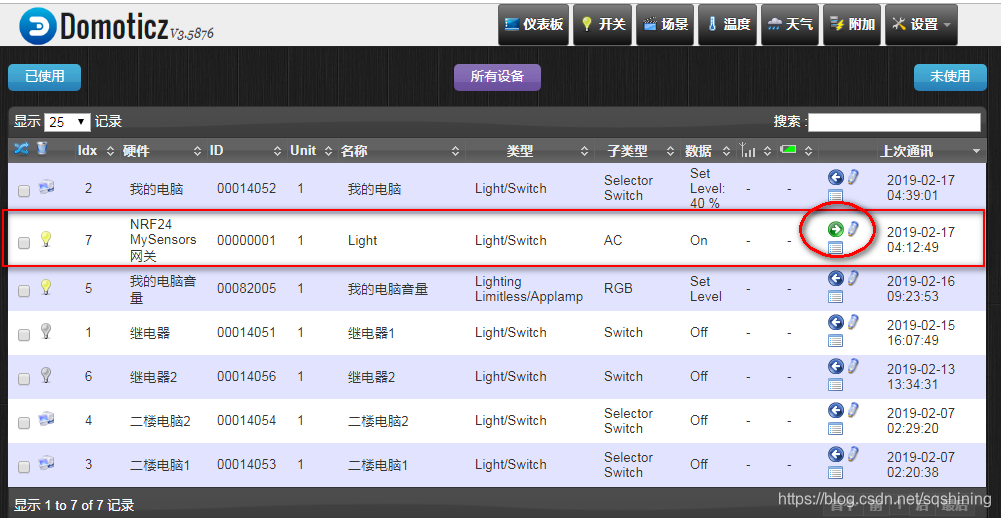This screenshot has width=1001, height=518.
Task: Click the trash delete icon in header
Action: tap(42, 149)
